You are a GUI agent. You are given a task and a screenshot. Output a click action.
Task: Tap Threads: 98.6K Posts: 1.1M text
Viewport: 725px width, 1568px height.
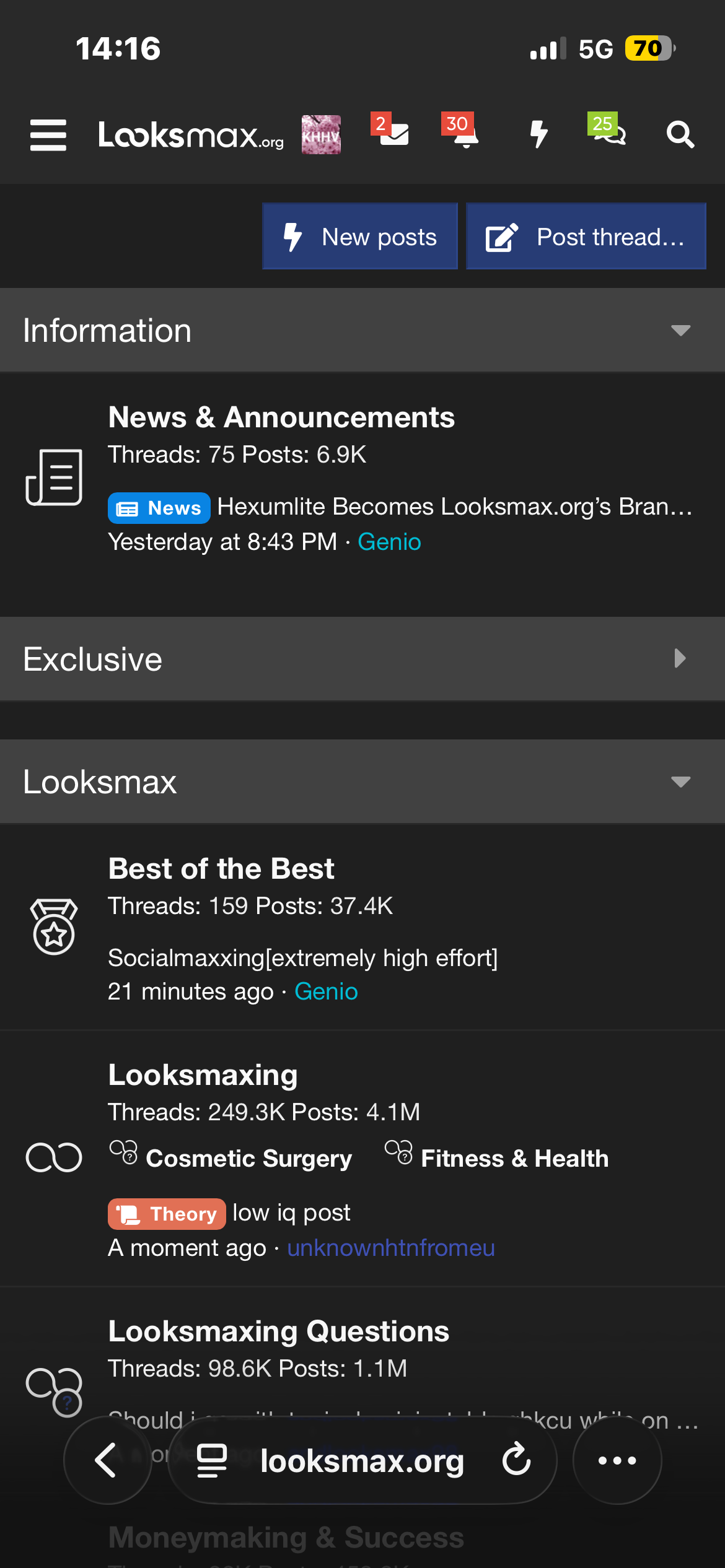tap(258, 1369)
